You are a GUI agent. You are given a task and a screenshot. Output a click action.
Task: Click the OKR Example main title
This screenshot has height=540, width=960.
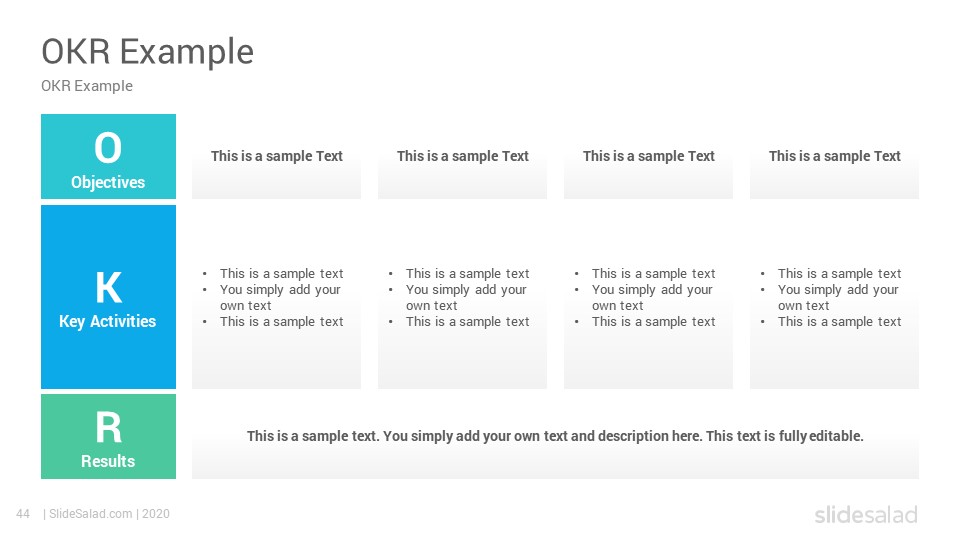(148, 51)
